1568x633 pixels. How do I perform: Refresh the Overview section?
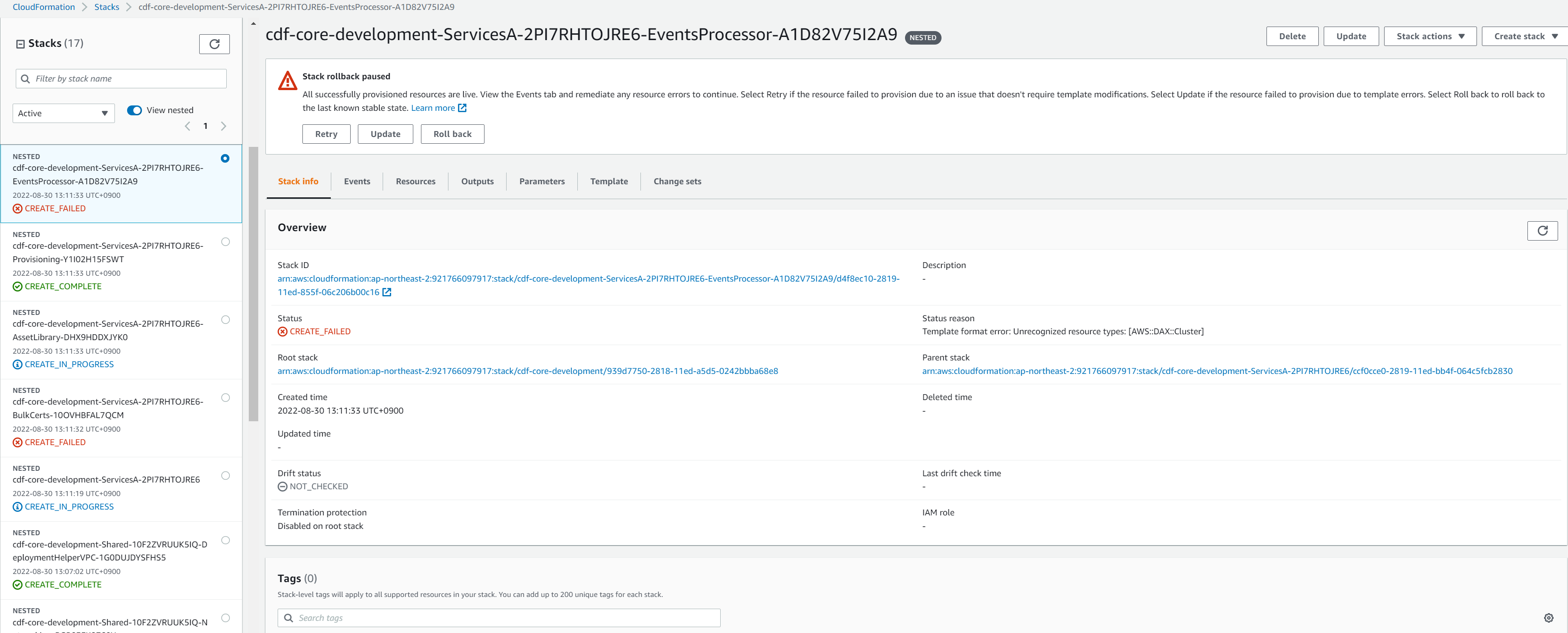pos(1542,231)
